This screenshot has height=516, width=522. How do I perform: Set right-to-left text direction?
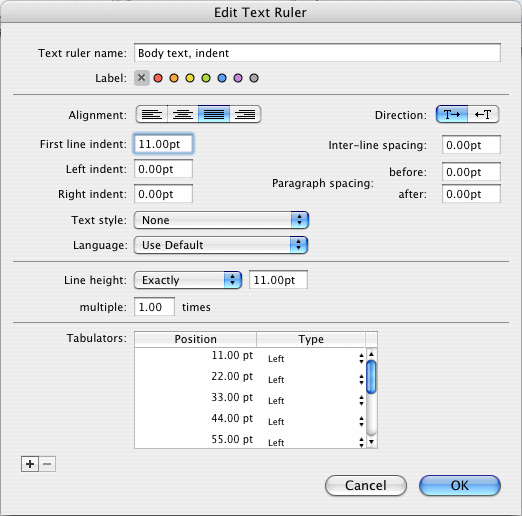pyautogui.click(x=483, y=115)
